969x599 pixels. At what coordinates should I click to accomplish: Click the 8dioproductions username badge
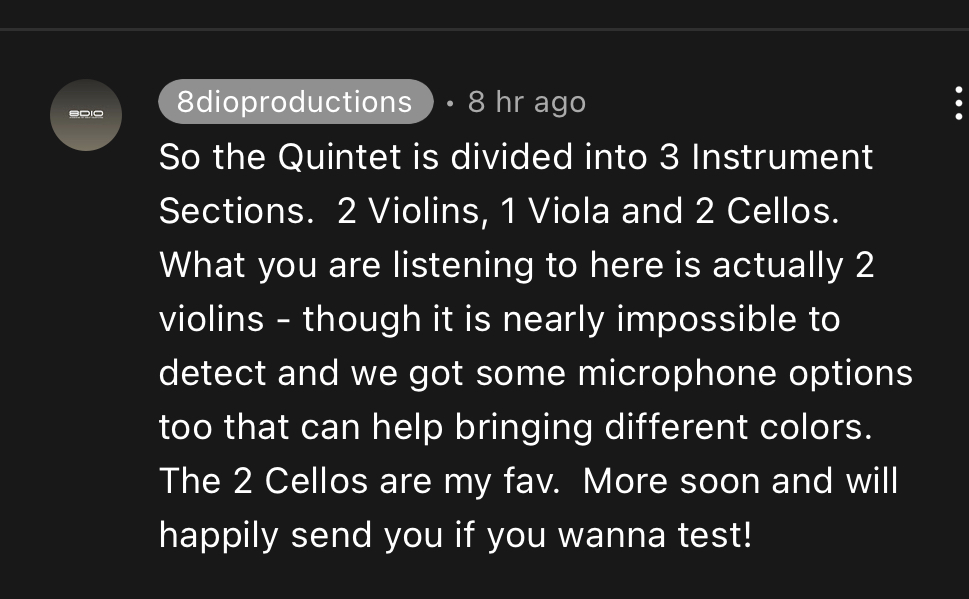(x=295, y=102)
